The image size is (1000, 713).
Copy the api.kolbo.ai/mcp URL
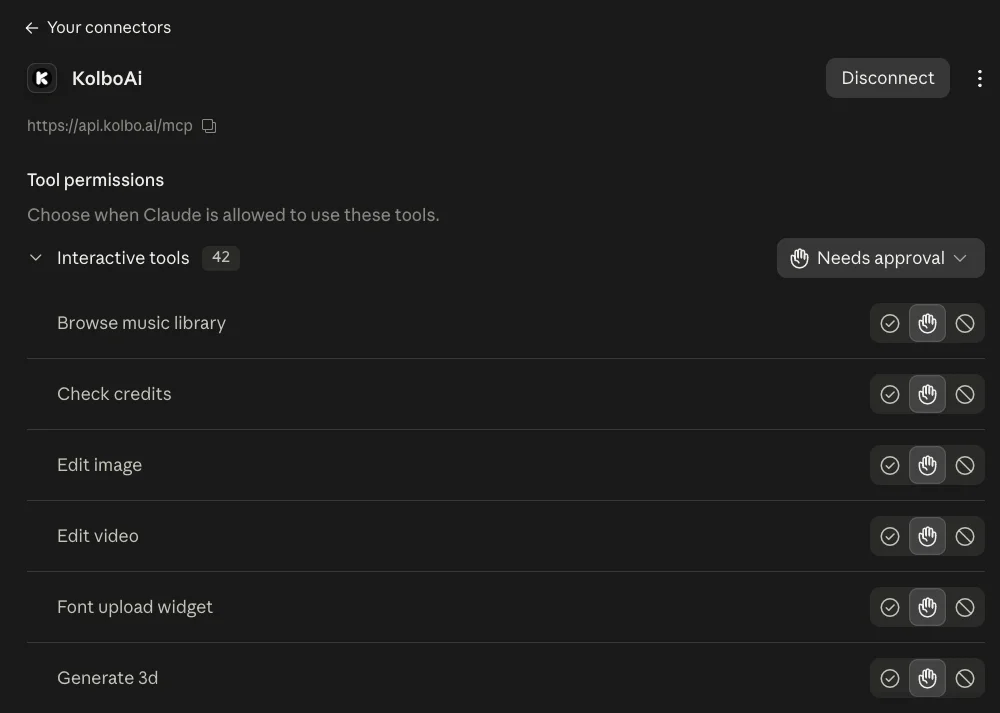click(x=209, y=126)
